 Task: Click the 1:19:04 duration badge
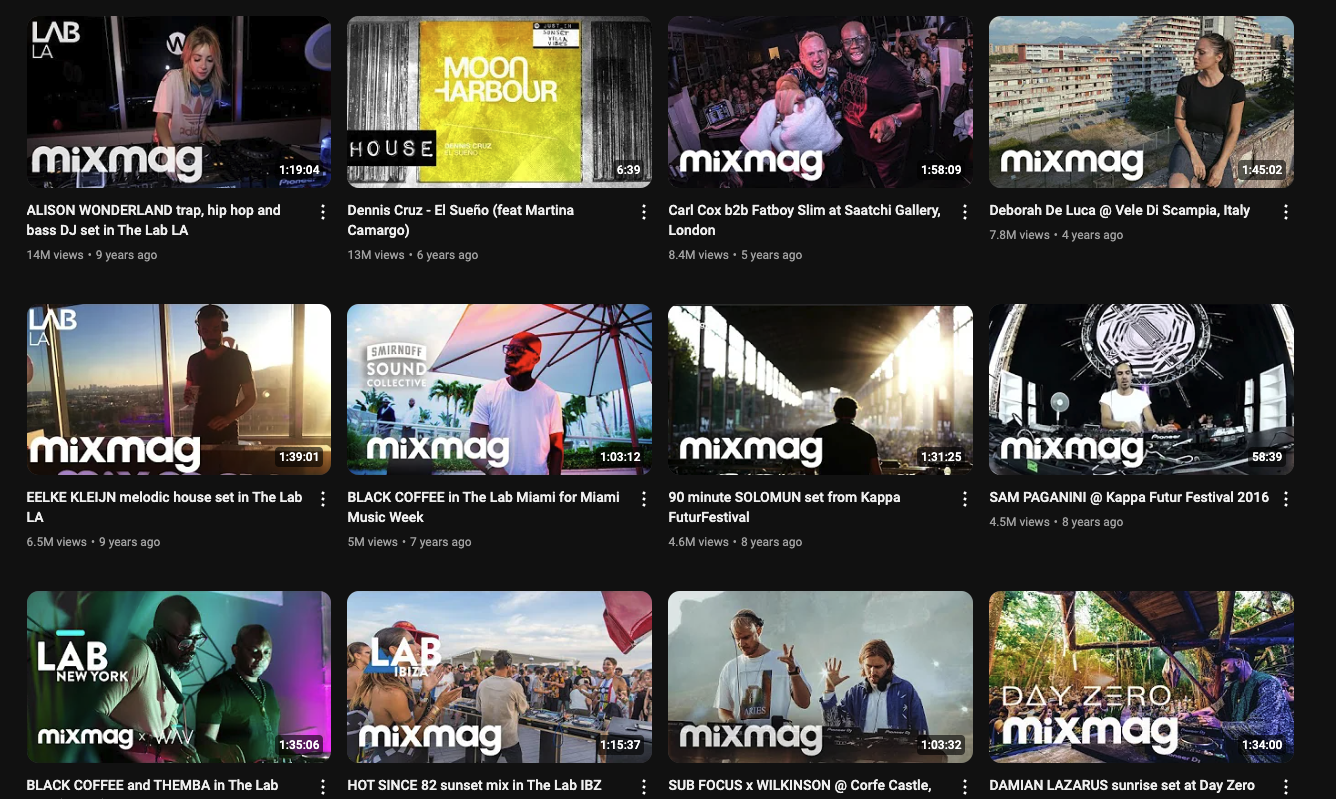pyautogui.click(x=300, y=170)
